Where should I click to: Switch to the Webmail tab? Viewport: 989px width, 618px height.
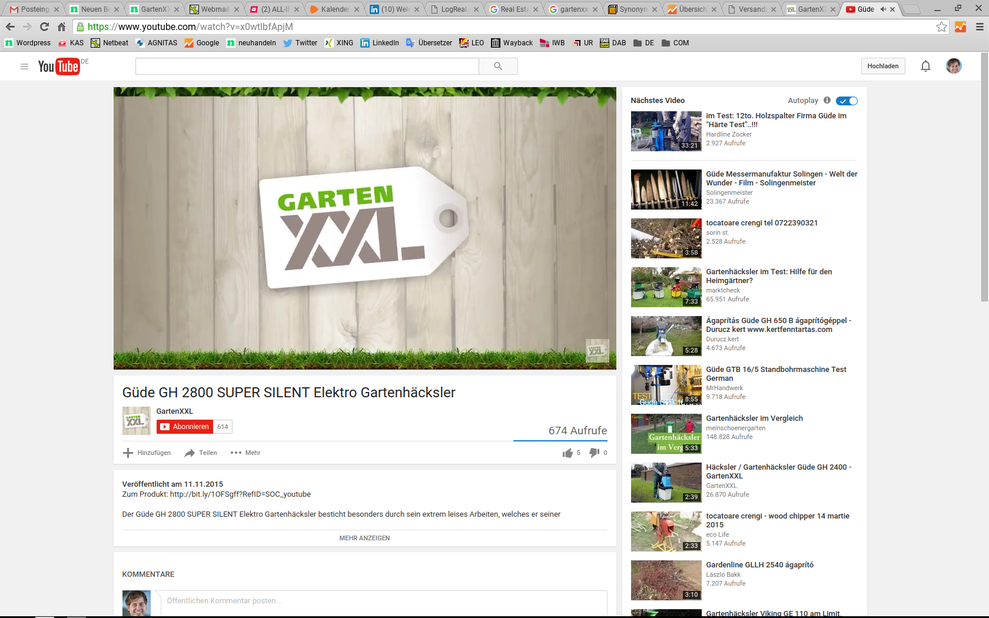(x=214, y=9)
